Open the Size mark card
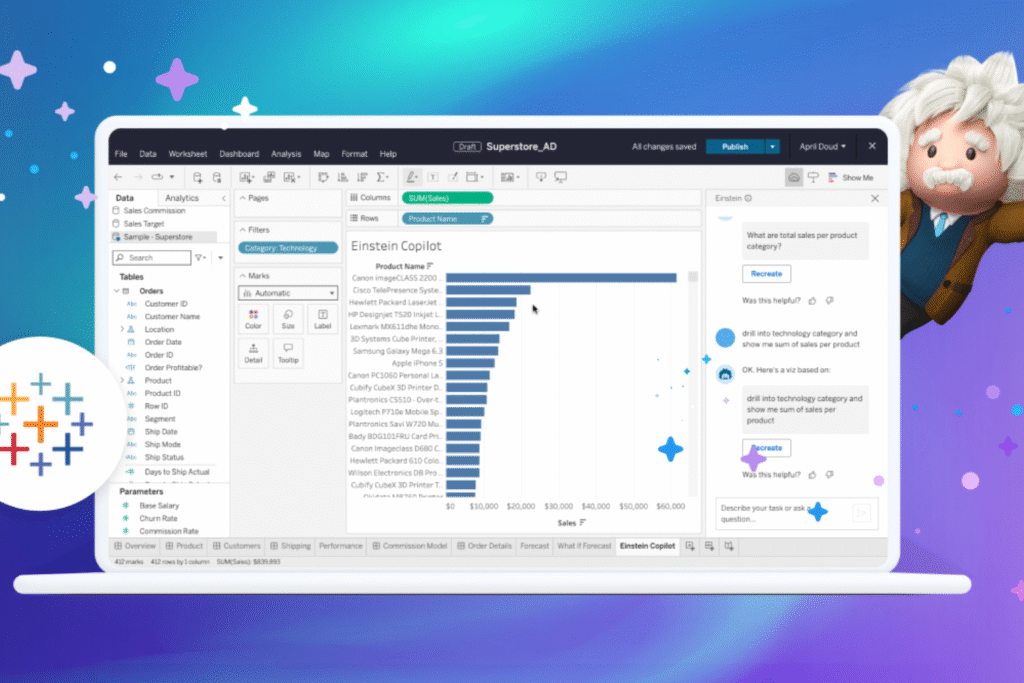This screenshot has width=1024, height=683. pos(288,319)
